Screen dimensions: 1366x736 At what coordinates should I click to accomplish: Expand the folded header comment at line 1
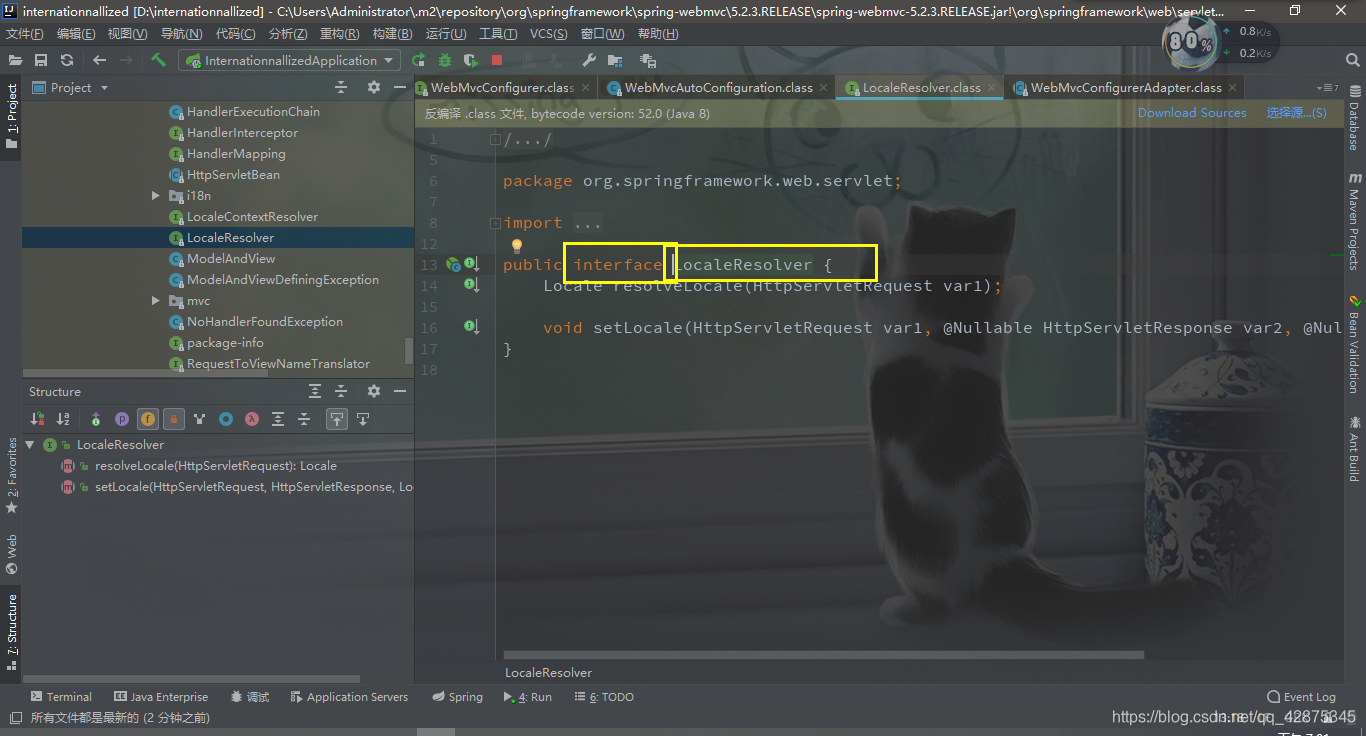click(495, 139)
